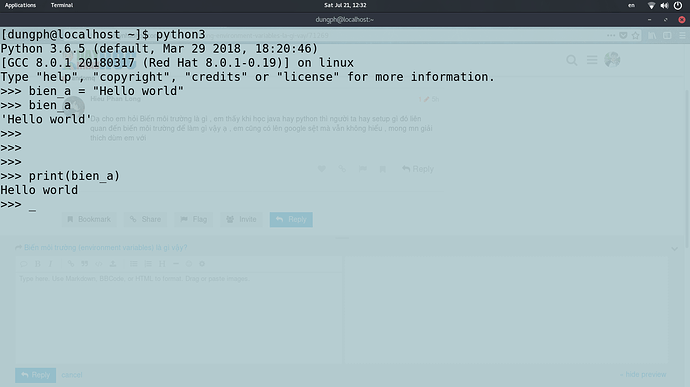Like the post with the heart icon

click(x=322, y=169)
